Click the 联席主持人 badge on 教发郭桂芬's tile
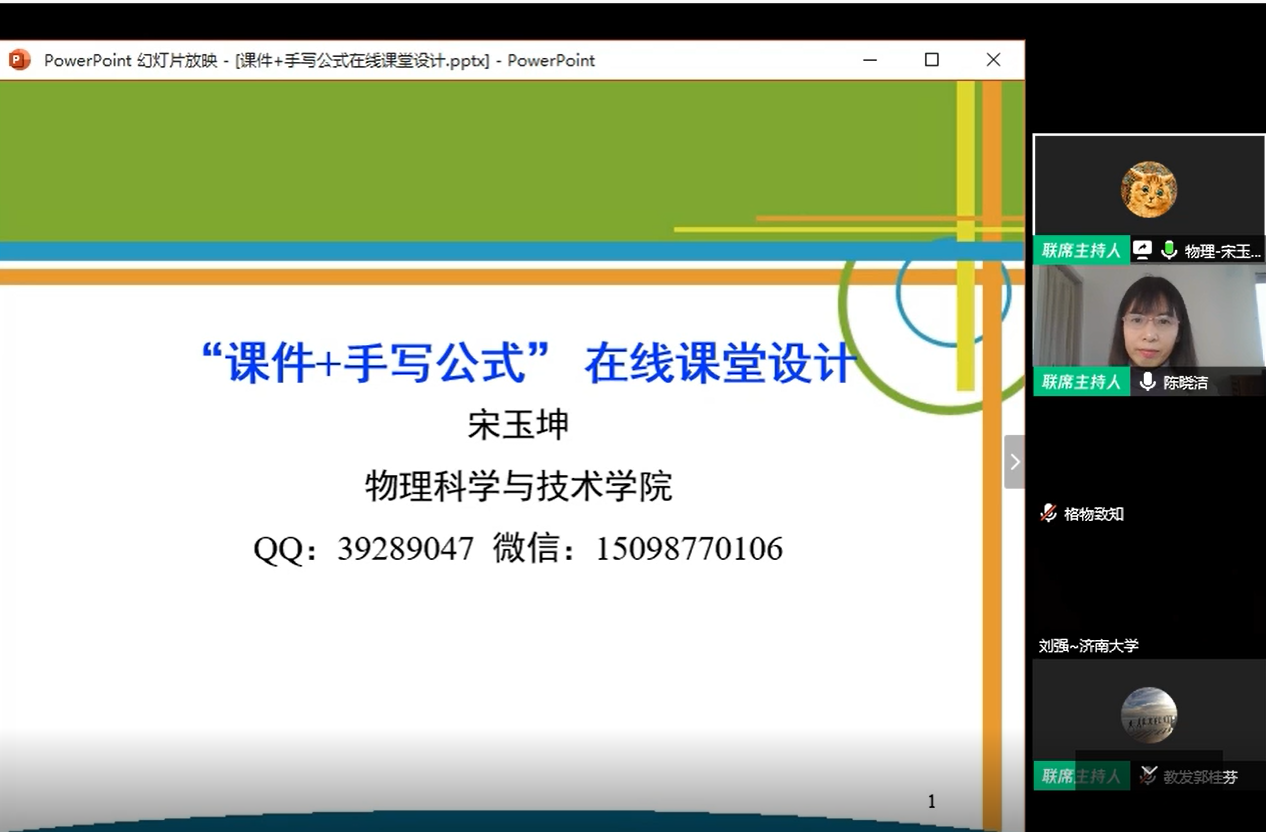This screenshot has width=1266, height=832. click(1081, 775)
